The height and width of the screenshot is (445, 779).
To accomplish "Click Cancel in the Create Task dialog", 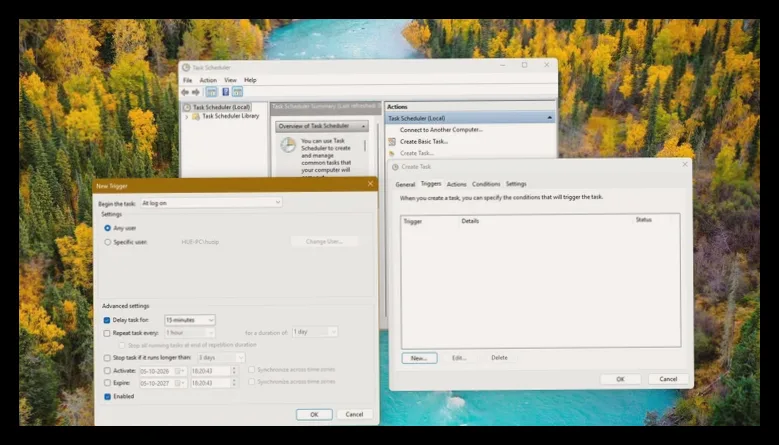I will tap(668, 379).
